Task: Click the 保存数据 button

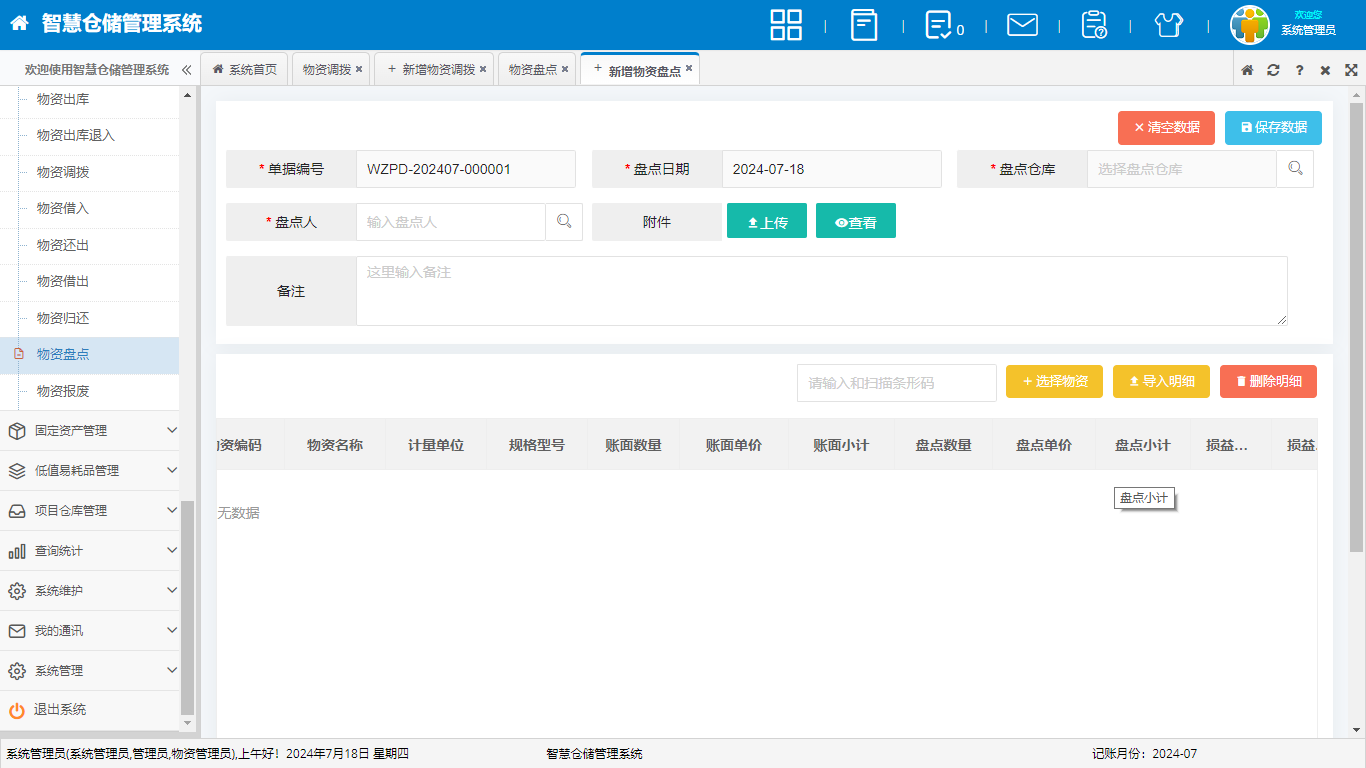Action: 1273,128
